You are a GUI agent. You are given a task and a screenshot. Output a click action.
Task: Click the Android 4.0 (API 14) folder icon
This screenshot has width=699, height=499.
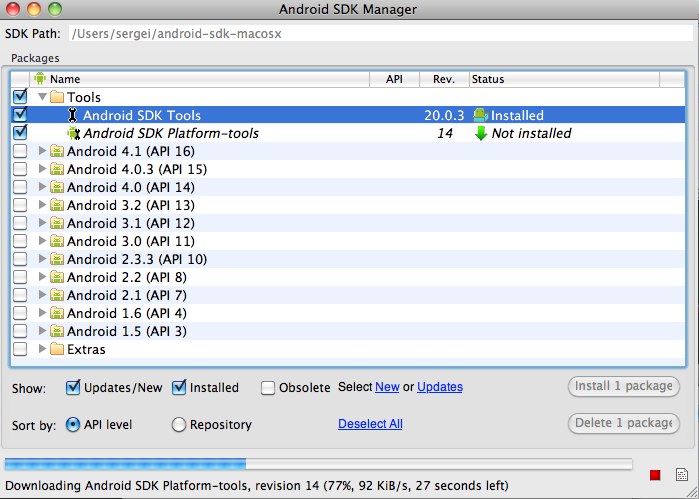coord(57,187)
